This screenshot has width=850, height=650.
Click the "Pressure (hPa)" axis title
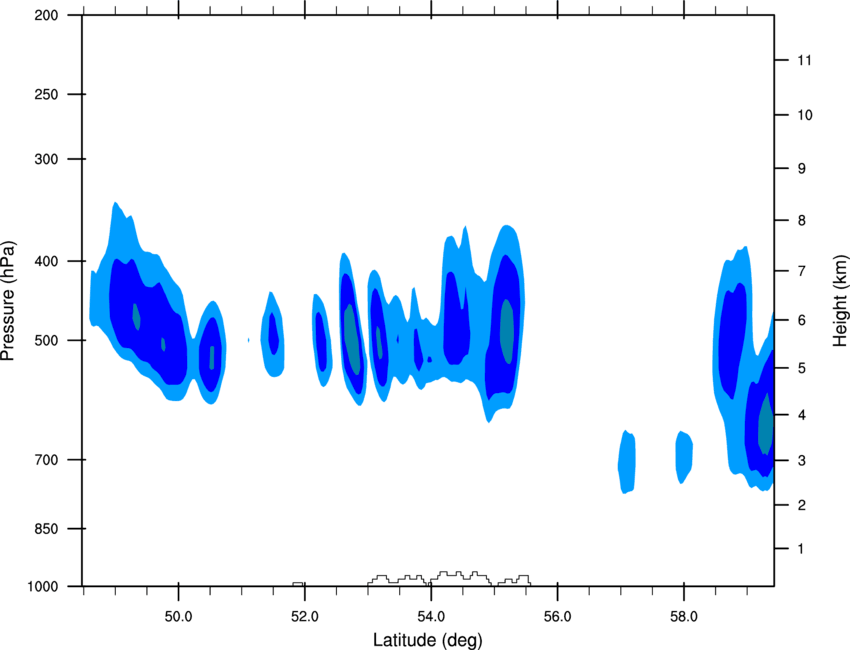[x=9, y=301]
